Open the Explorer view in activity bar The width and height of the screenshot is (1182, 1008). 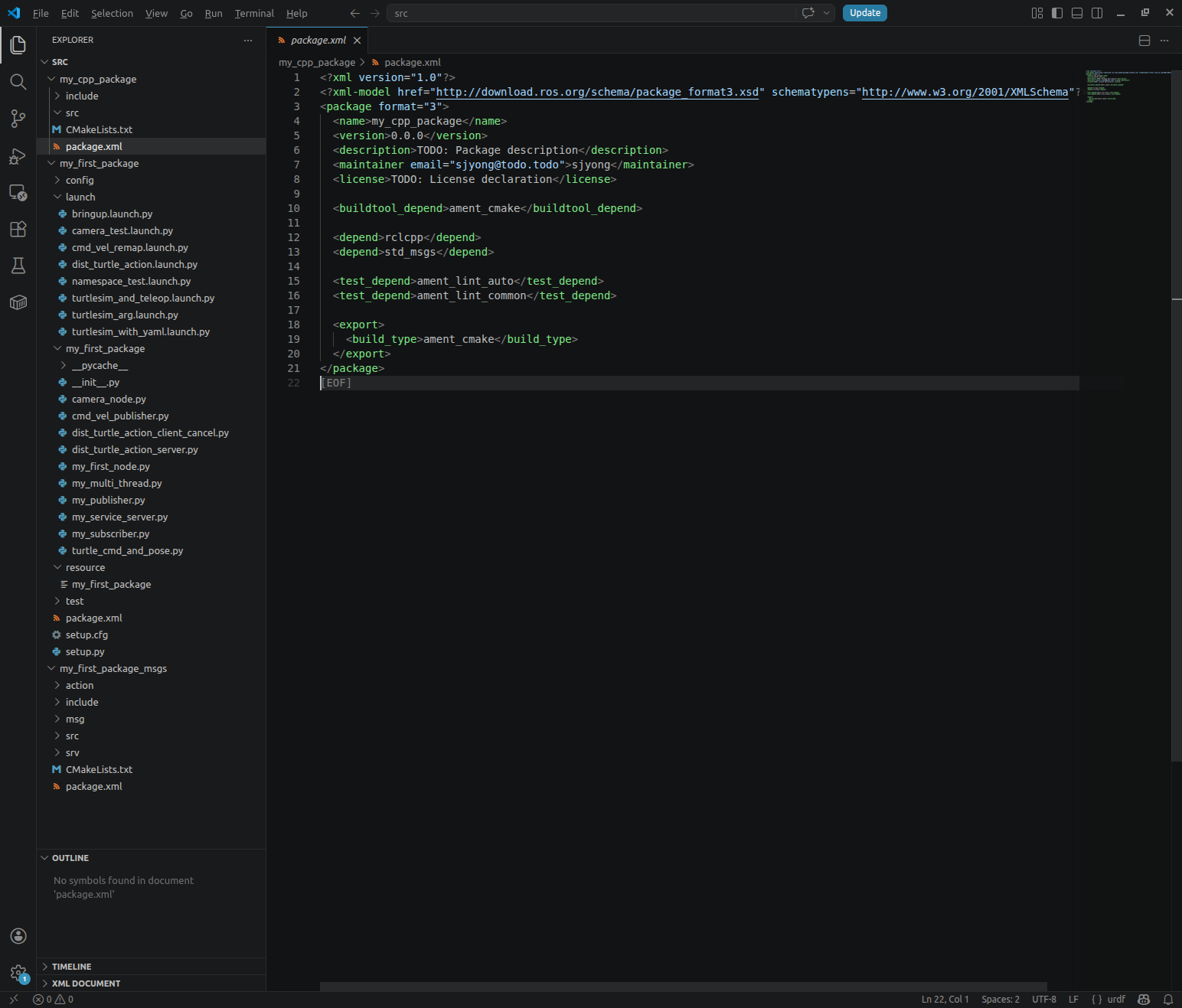click(18, 45)
